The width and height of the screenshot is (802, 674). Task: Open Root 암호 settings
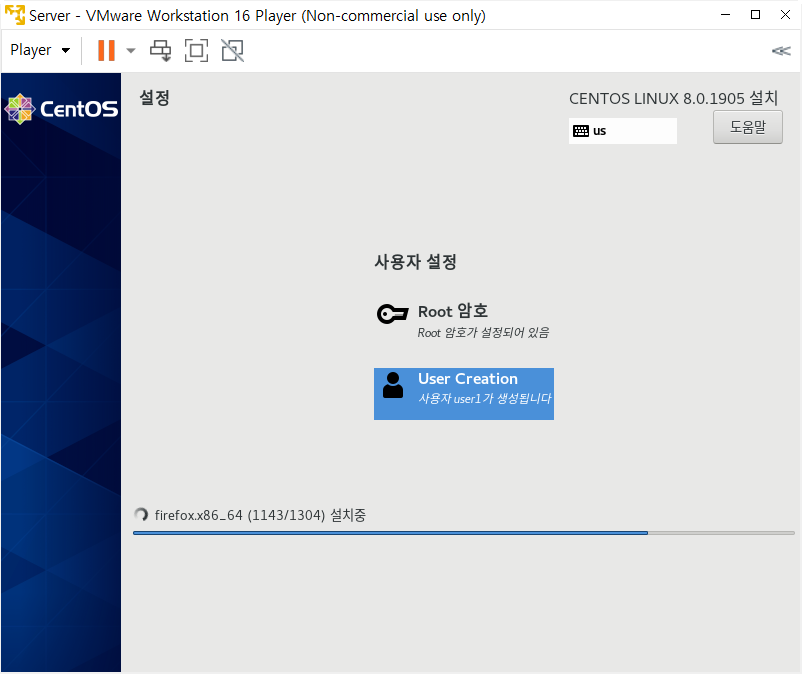coord(463,321)
